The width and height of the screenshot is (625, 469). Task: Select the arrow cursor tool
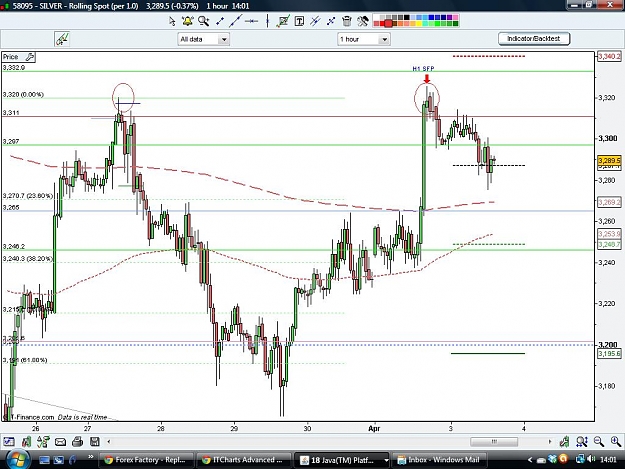(x=172, y=21)
